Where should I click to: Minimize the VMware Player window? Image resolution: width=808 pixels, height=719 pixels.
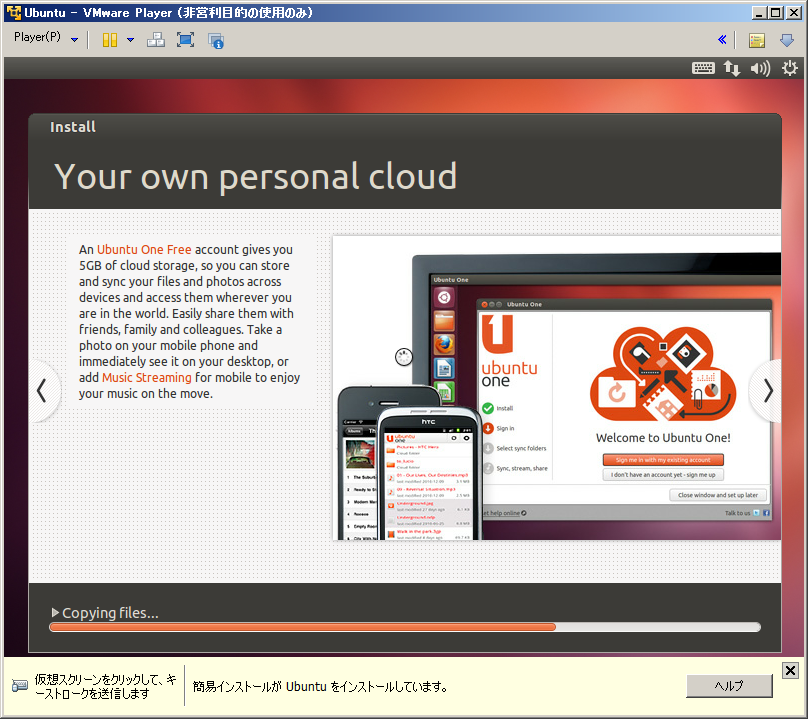759,13
